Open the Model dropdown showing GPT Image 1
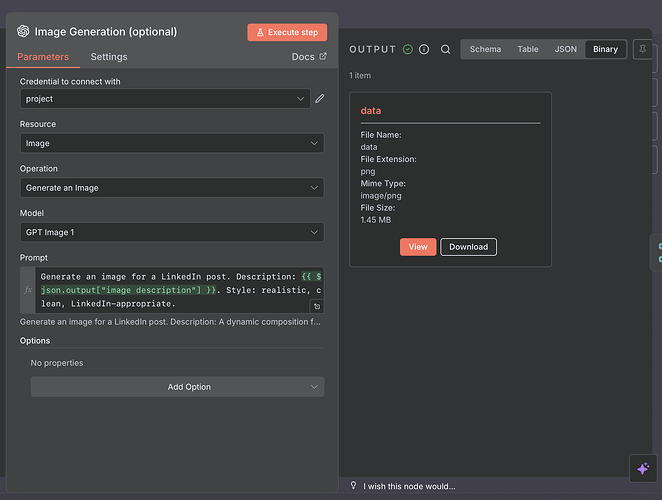The width and height of the screenshot is (662, 500). pyautogui.click(x=172, y=232)
